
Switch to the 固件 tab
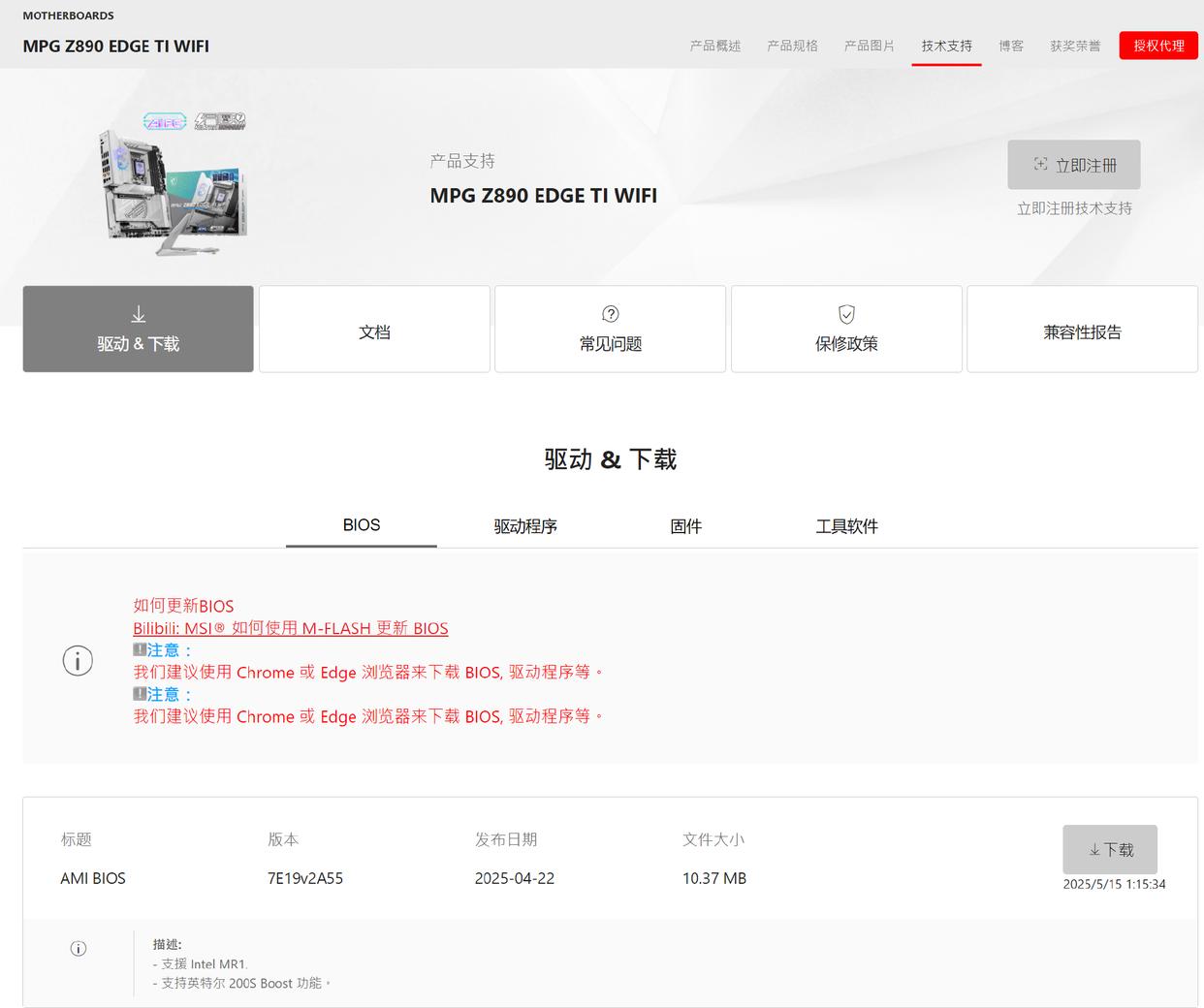coord(685,526)
